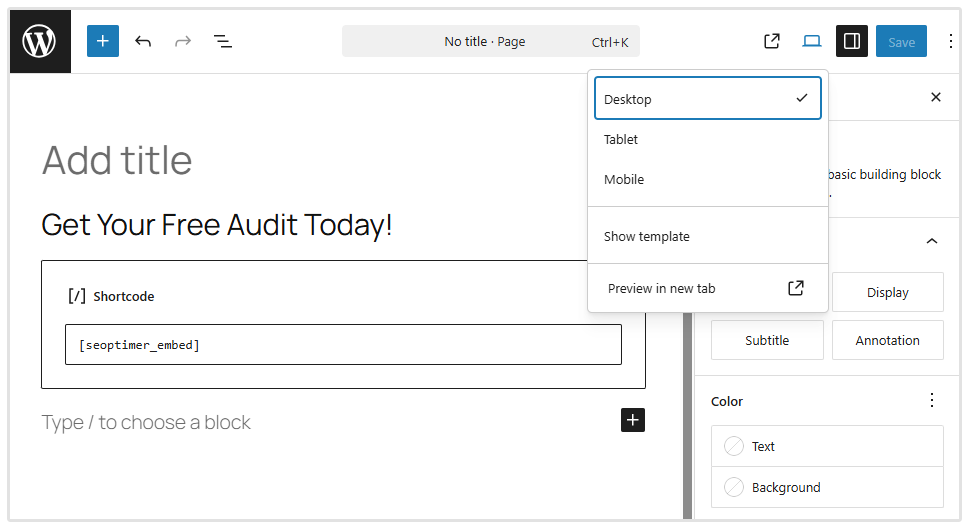
Task: Undo the last change
Action: pos(143,41)
